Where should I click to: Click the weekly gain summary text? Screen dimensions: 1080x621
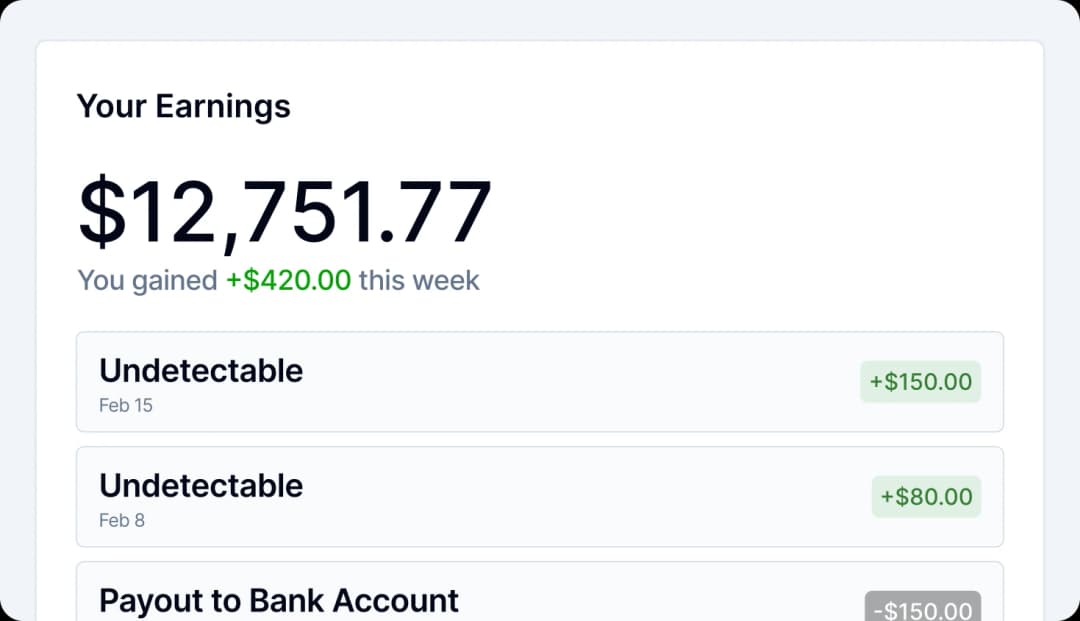click(278, 281)
